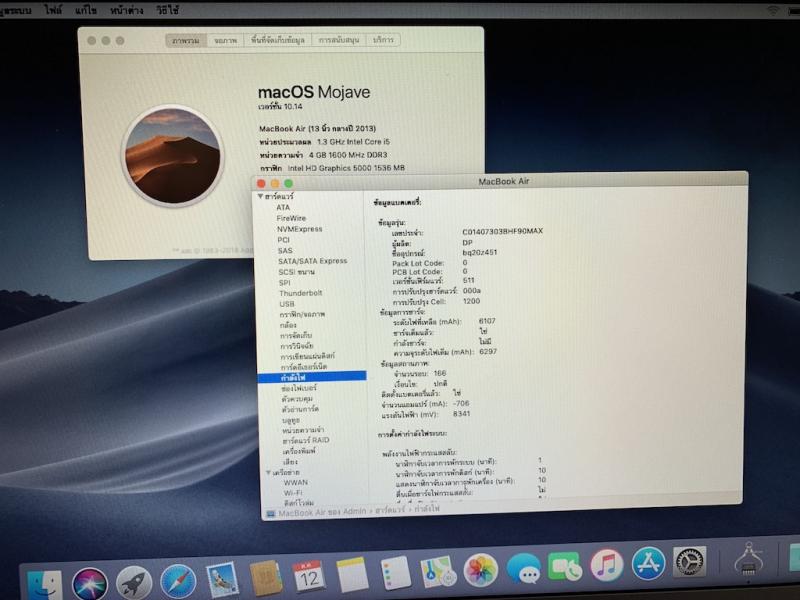Open the Reminders list icon in Dock

tap(395, 573)
